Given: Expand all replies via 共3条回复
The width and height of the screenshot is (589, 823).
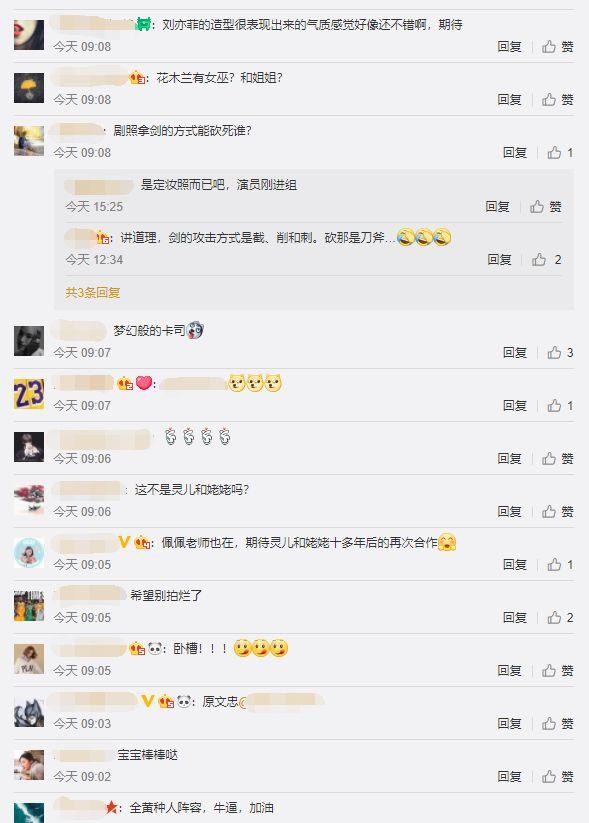Looking at the screenshot, I should [x=93, y=292].
